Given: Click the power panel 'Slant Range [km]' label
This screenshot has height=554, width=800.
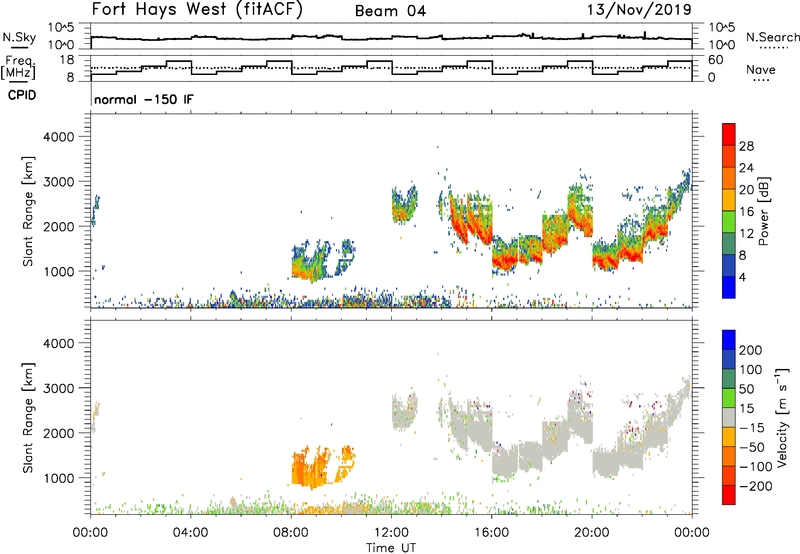Looking at the screenshot, I should pos(28,211).
